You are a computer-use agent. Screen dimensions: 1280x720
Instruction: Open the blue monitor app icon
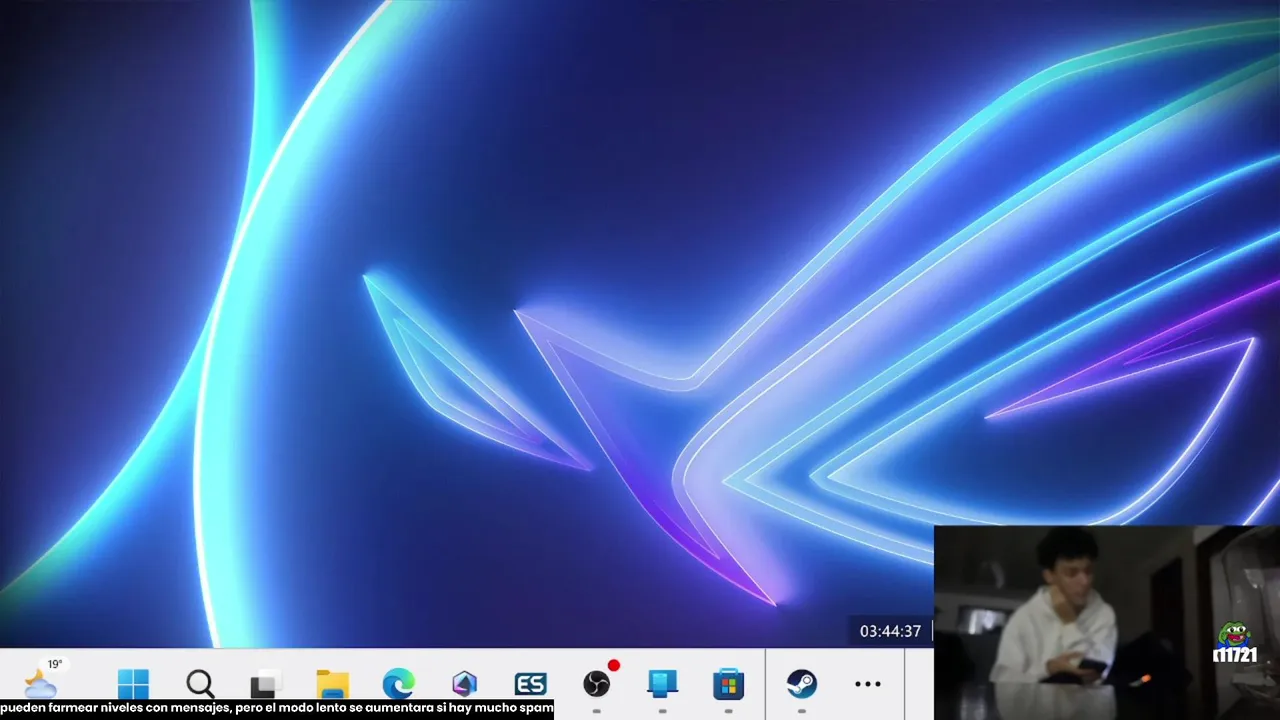pos(662,684)
